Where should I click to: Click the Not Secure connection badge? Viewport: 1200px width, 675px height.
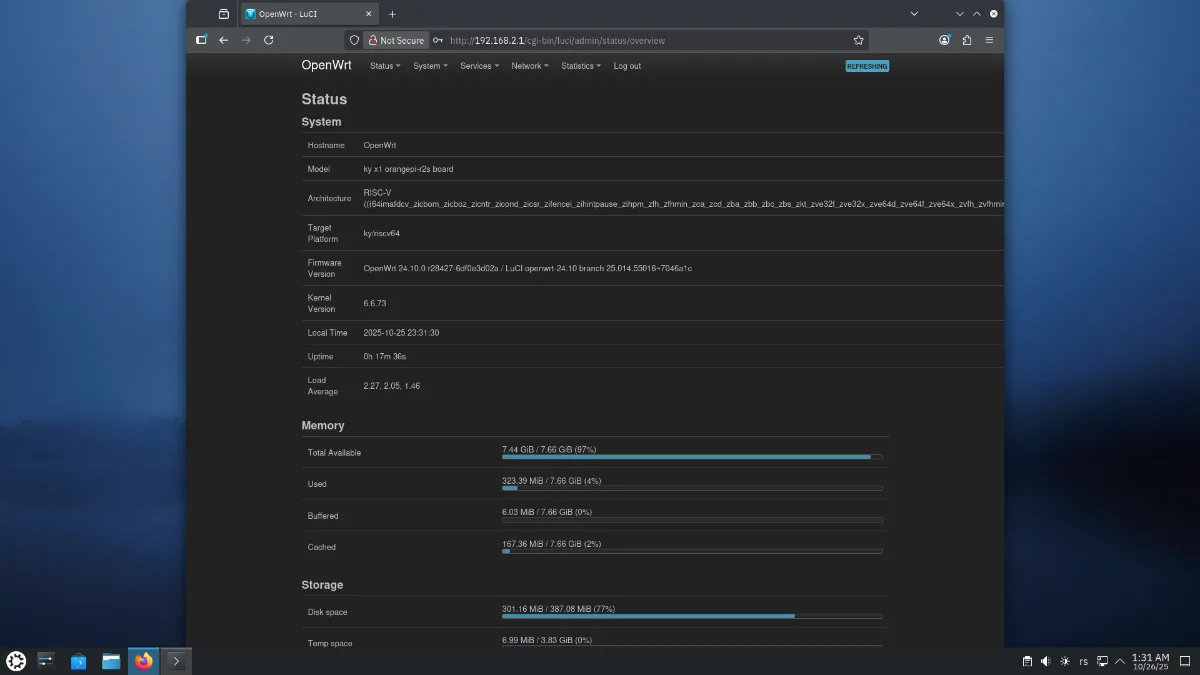click(396, 41)
